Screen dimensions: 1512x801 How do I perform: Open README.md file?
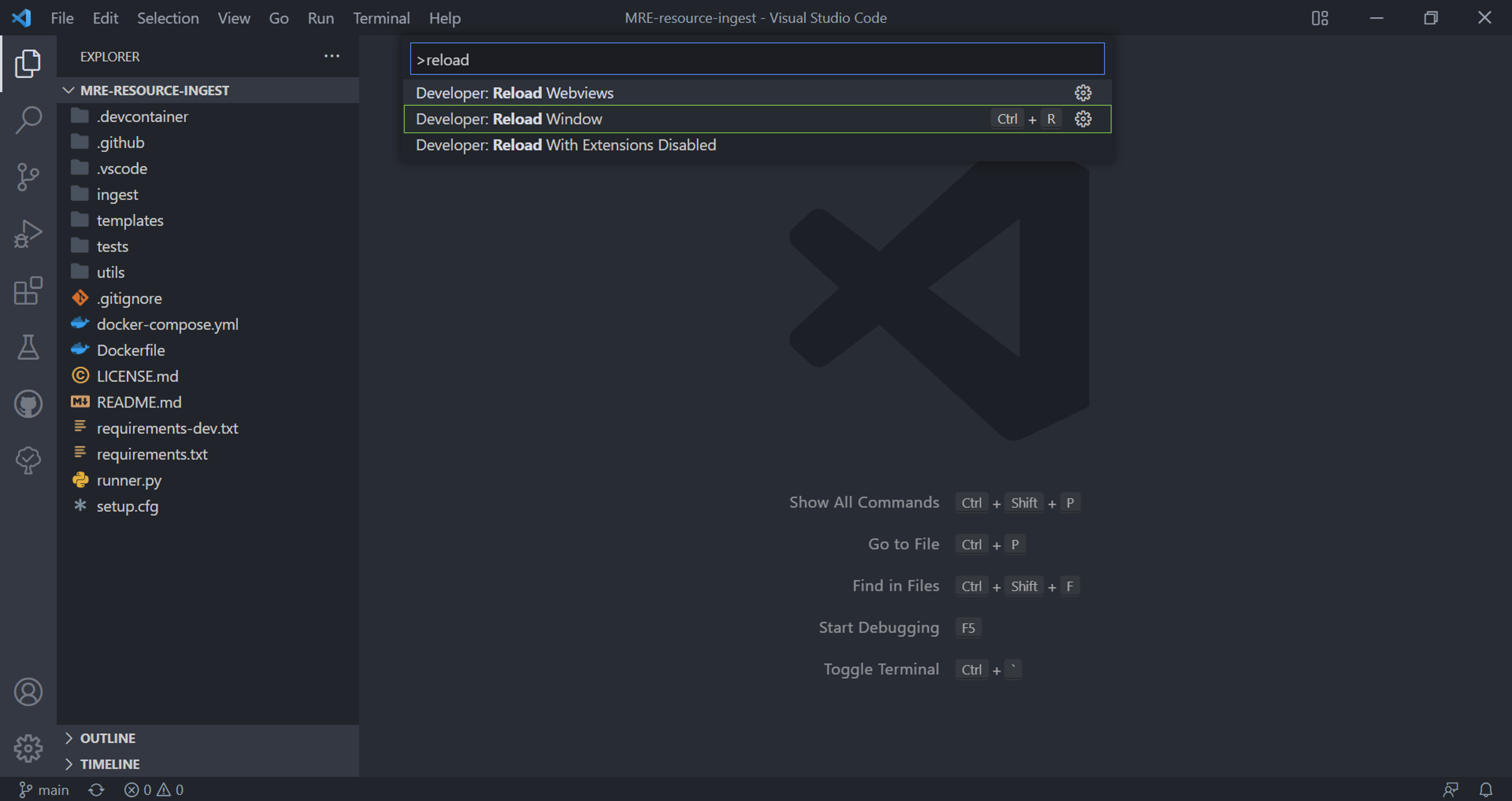click(208, 403)
